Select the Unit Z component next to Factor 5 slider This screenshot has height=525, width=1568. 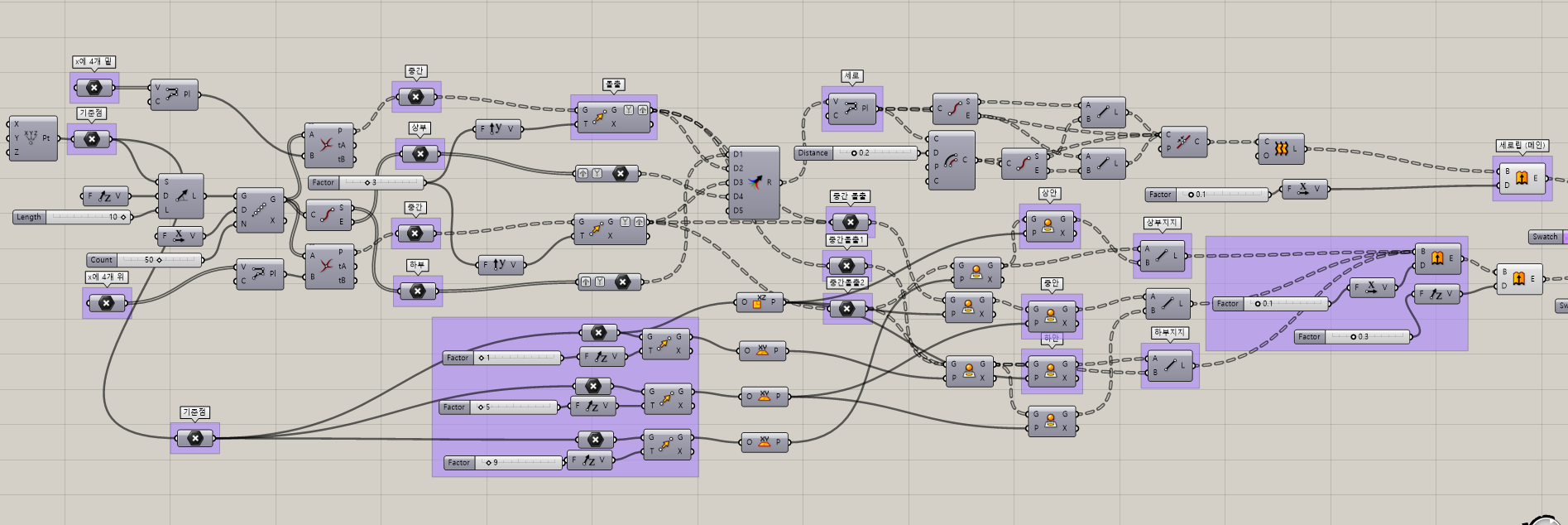tap(594, 407)
